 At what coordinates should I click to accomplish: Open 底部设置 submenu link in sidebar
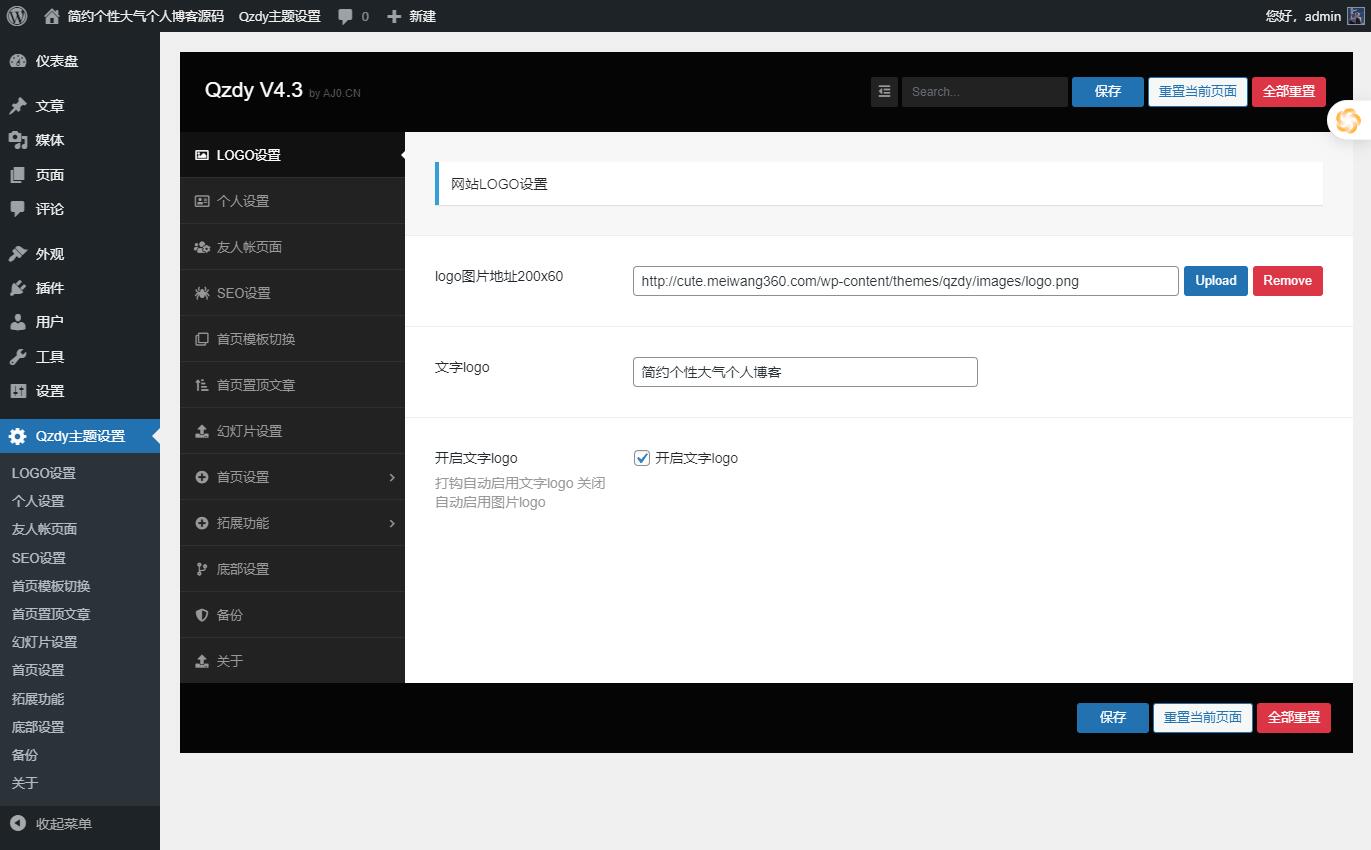click(x=38, y=727)
